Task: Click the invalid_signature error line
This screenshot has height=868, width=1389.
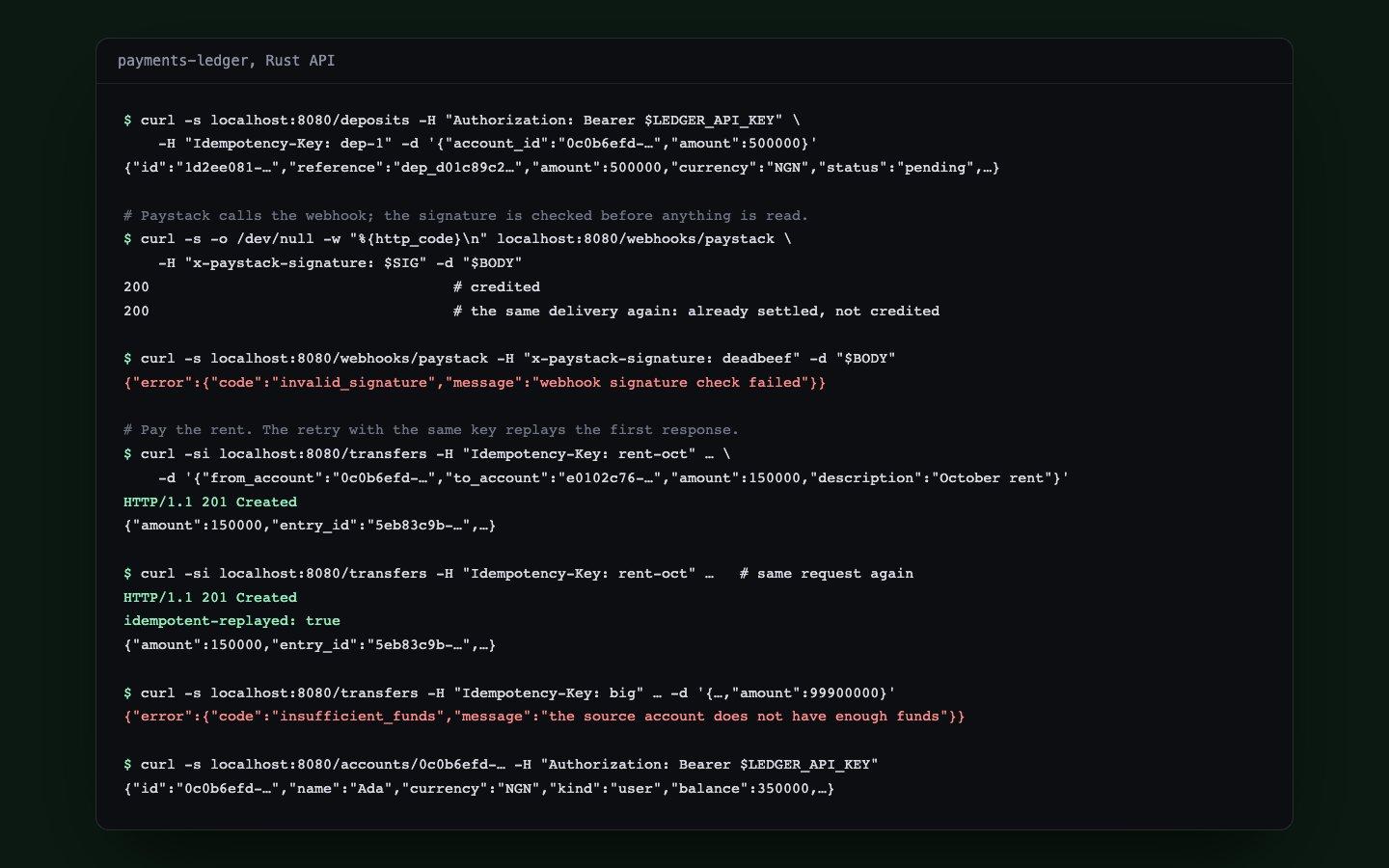Action: (475, 383)
